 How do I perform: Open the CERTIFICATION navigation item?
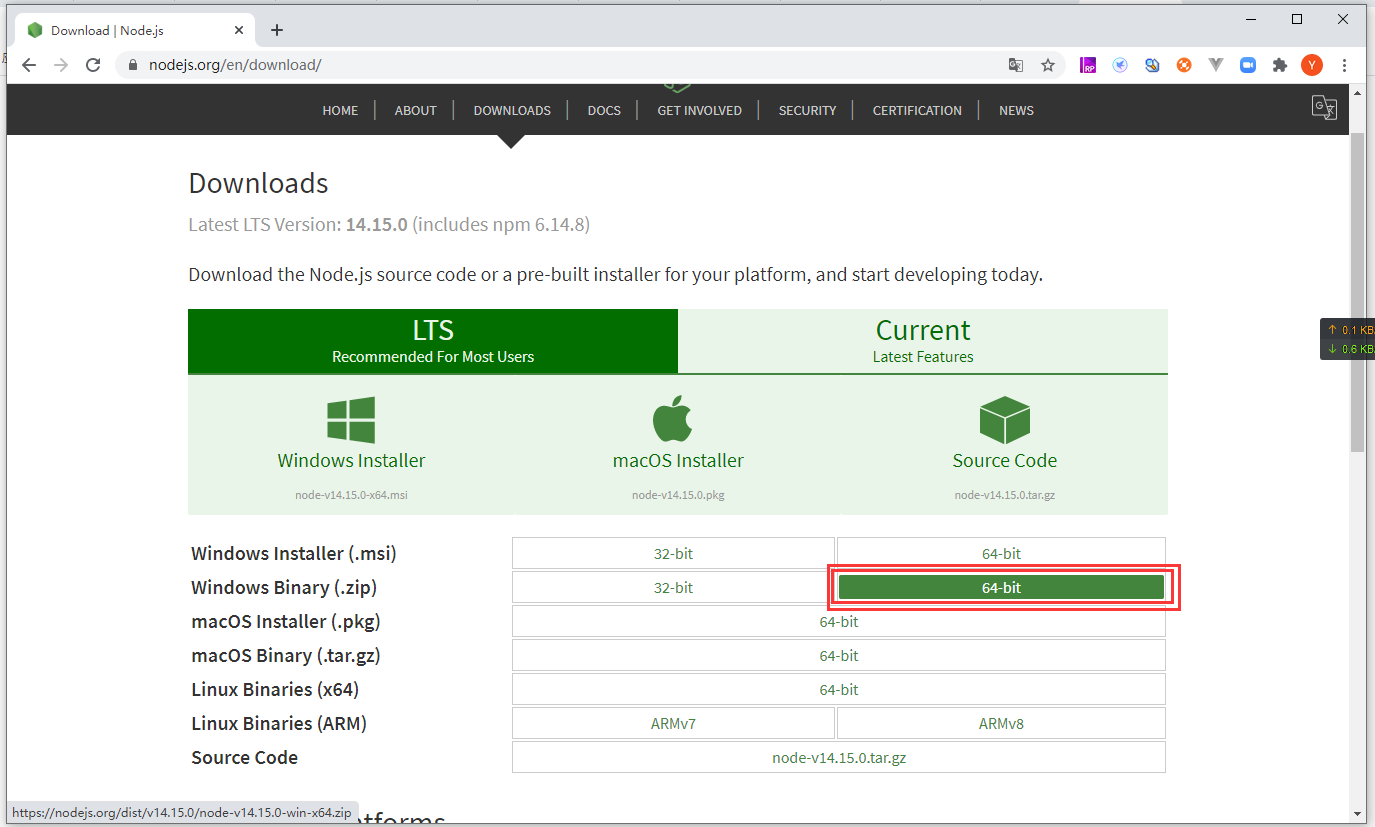click(917, 111)
